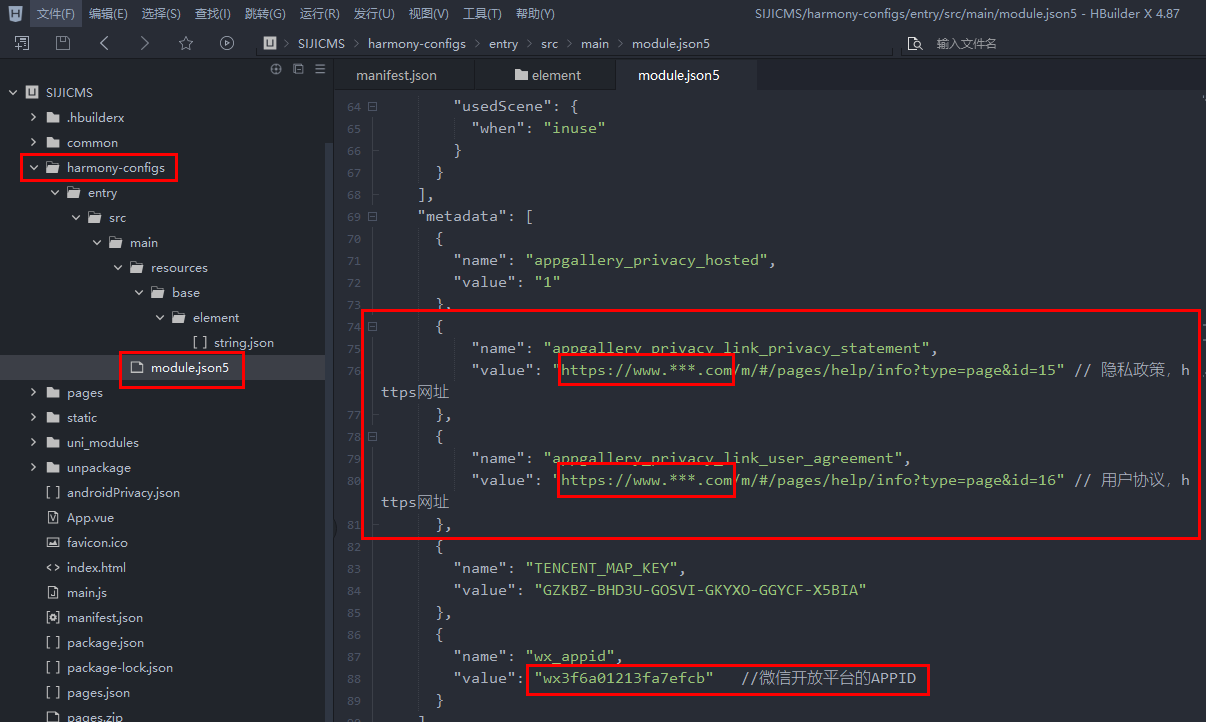This screenshot has height=722, width=1206.
Task: Toggle code fold marker at line 78
Action: pos(372,436)
